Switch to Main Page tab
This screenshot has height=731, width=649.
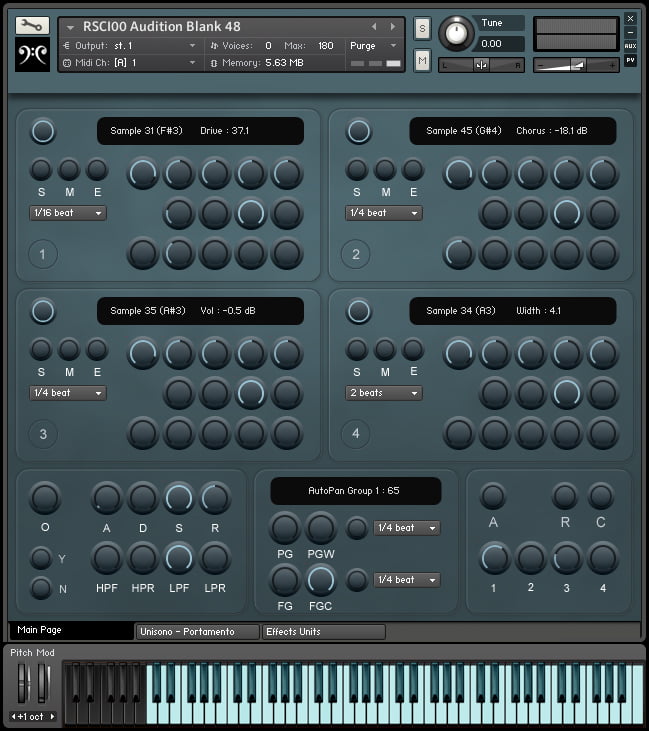[x=71, y=630]
